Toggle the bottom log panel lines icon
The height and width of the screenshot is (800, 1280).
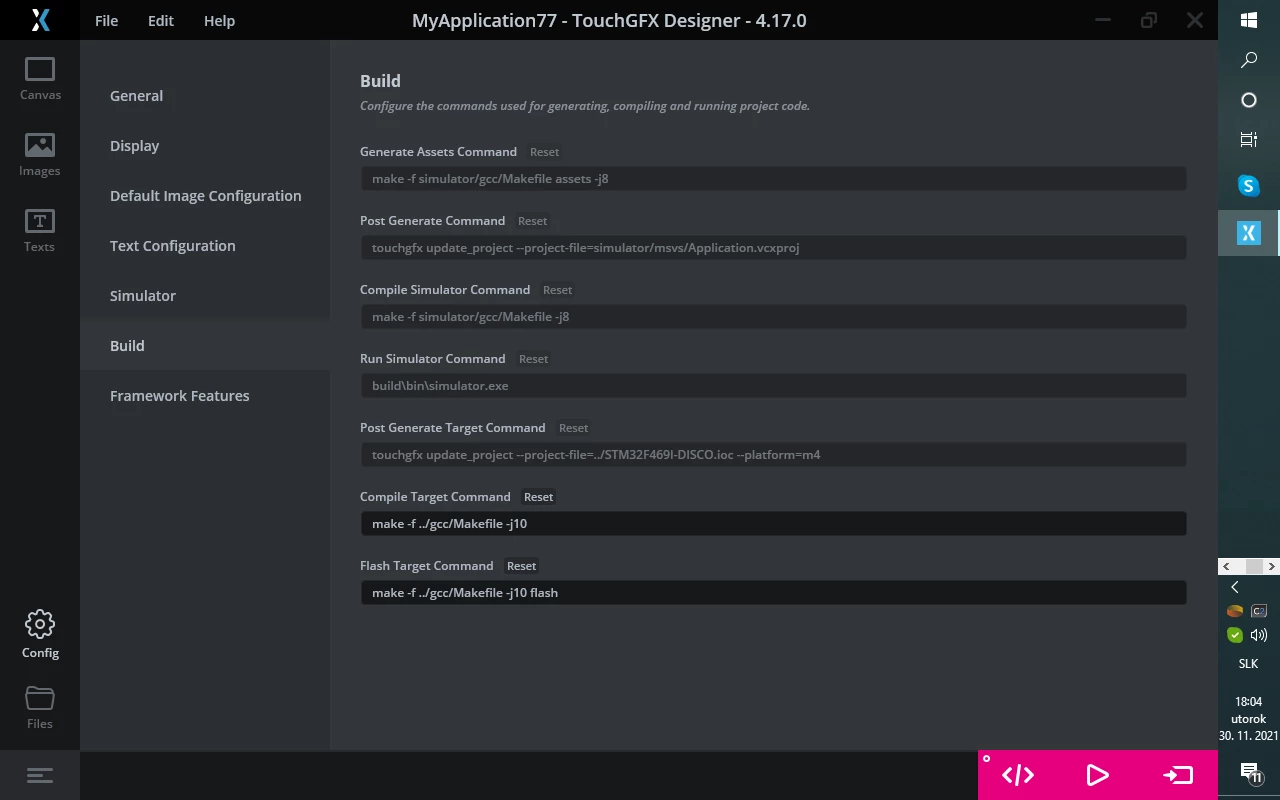point(40,775)
